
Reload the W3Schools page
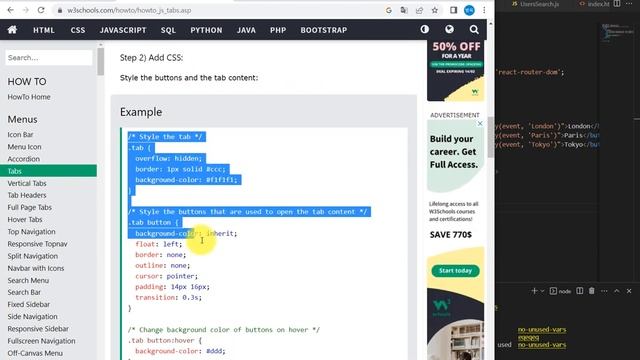[41, 10]
